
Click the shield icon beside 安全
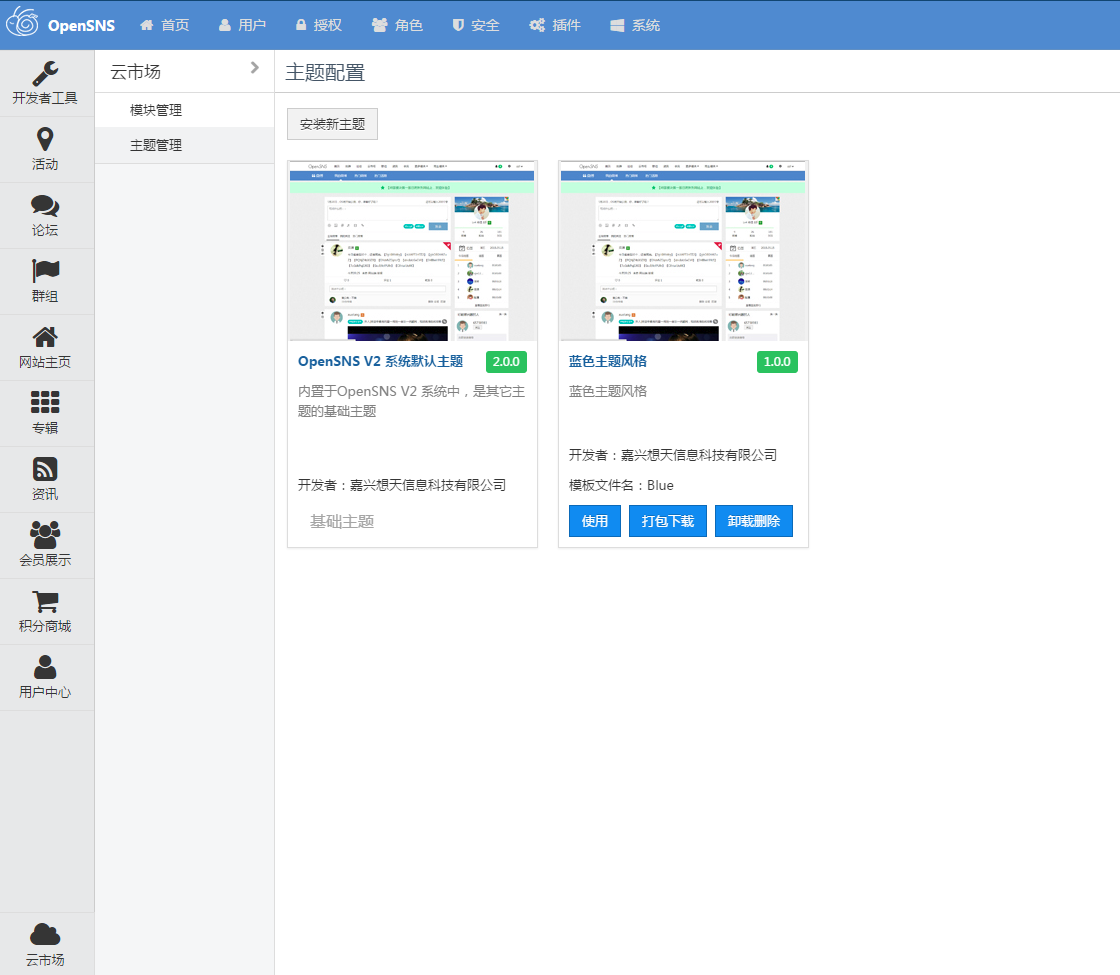pos(458,25)
